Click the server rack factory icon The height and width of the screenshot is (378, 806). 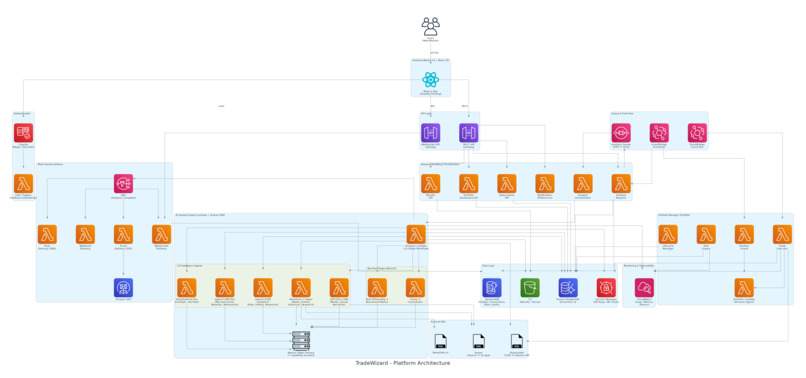pos(301,340)
